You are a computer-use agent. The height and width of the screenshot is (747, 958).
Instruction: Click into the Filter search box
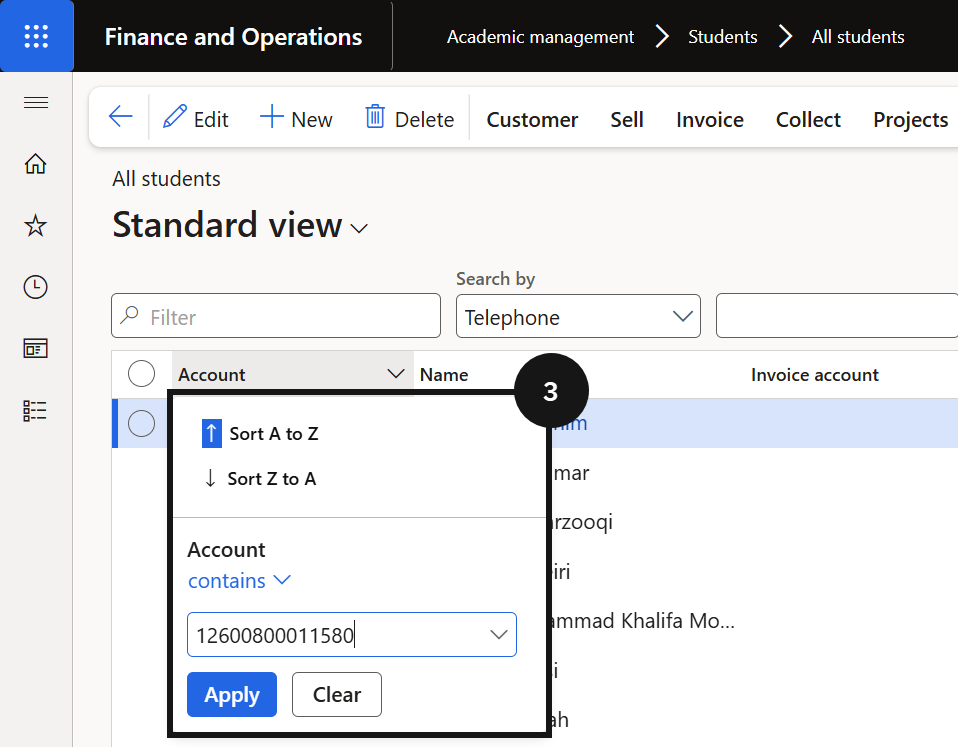click(x=276, y=316)
